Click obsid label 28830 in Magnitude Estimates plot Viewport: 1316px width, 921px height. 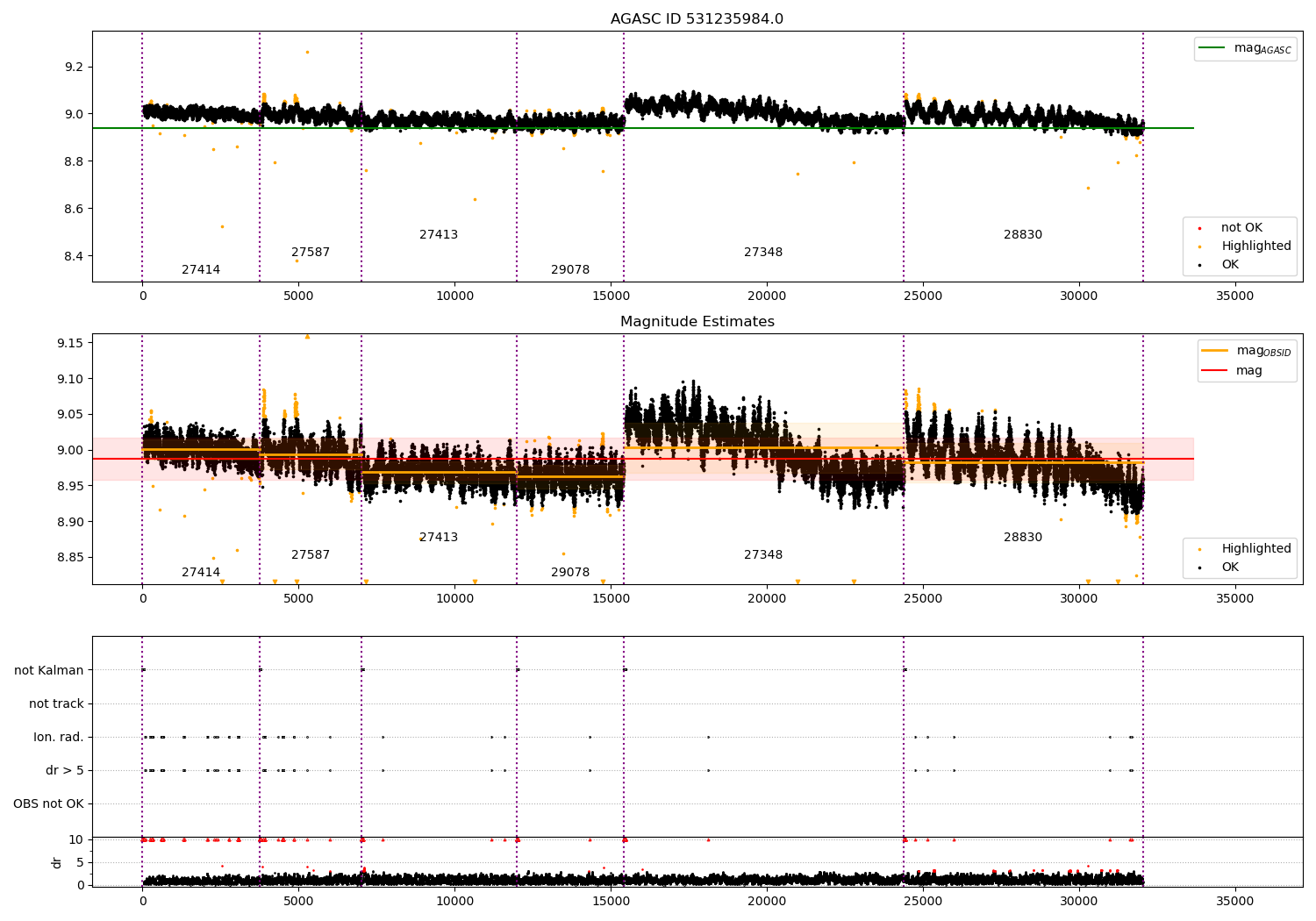(1023, 538)
